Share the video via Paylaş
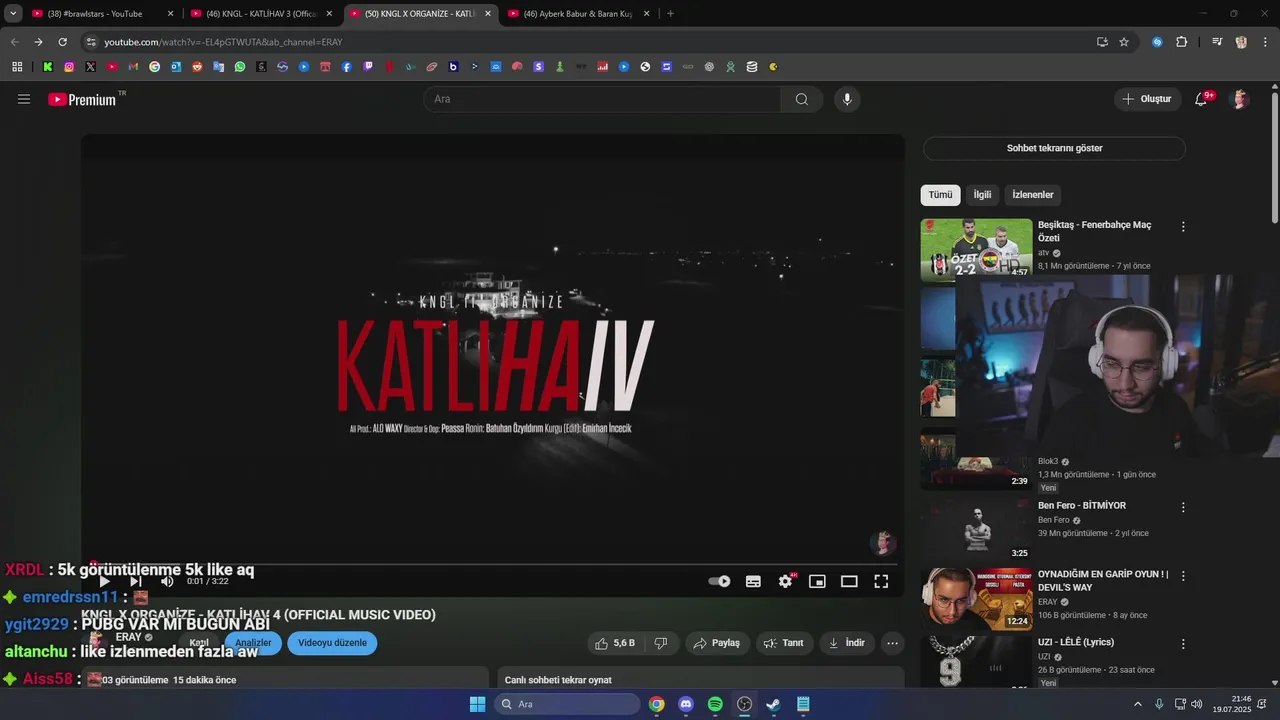Image resolution: width=1280 pixels, height=720 pixels. (x=716, y=643)
